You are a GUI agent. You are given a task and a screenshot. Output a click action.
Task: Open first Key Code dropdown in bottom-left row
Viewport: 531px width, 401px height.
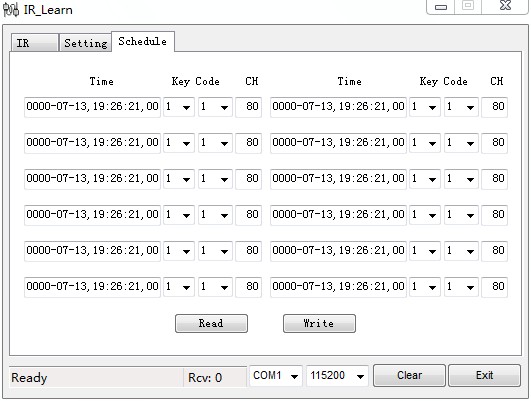click(x=179, y=287)
